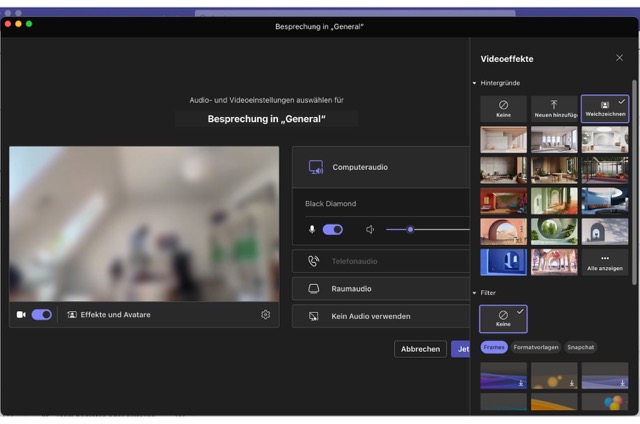Select the desert arch background thumbnail
Screen dimensions: 640x424
click(503, 232)
